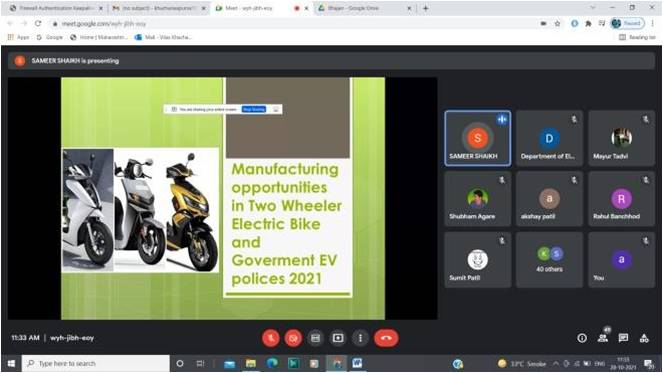Screen dimensions: 663x373
Task: Click the weather widget showing Smoke
Action: 522,363
